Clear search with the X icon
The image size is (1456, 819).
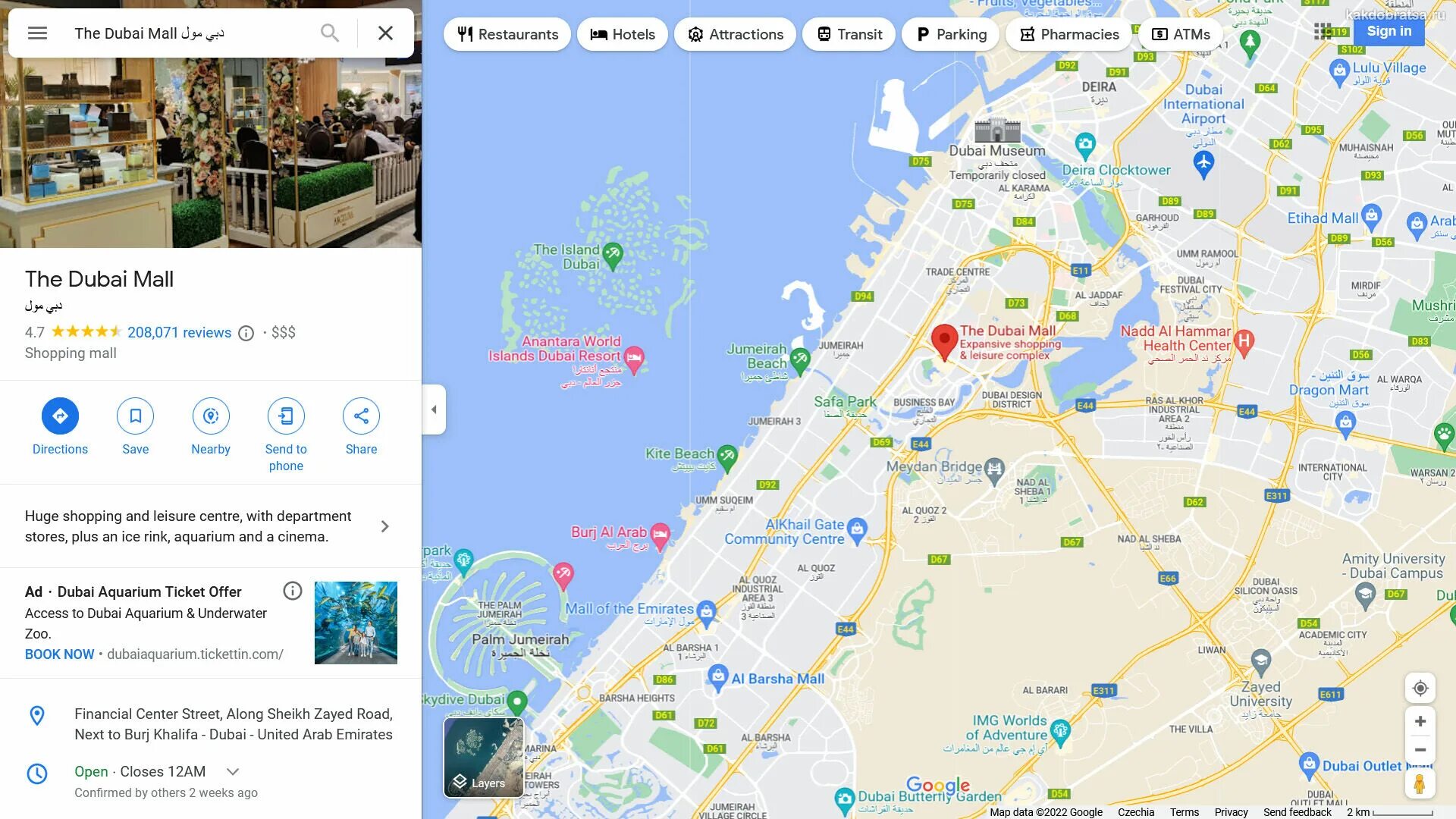[385, 33]
